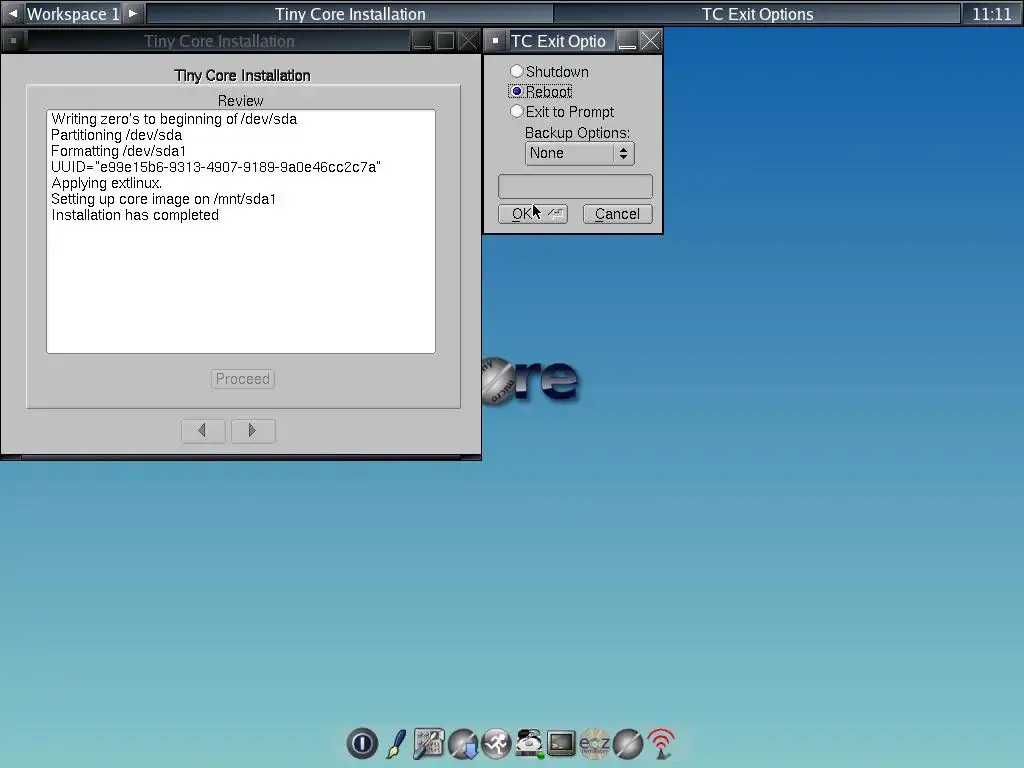Click the 11:11 clock
The image size is (1024, 768).
click(991, 14)
